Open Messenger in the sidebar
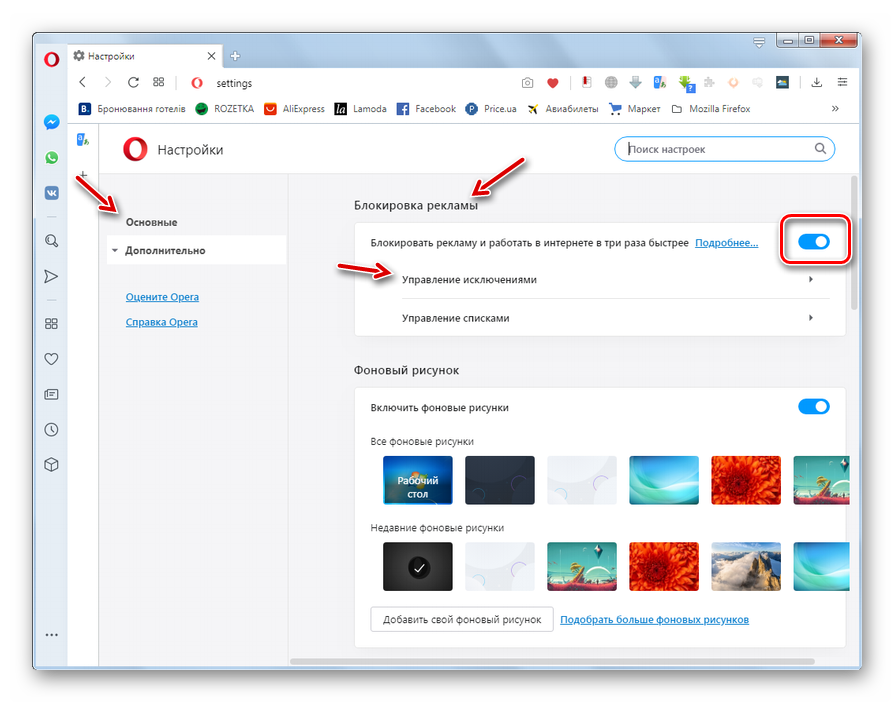The width and height of the screenshot is (895, 703). [51, 122]
